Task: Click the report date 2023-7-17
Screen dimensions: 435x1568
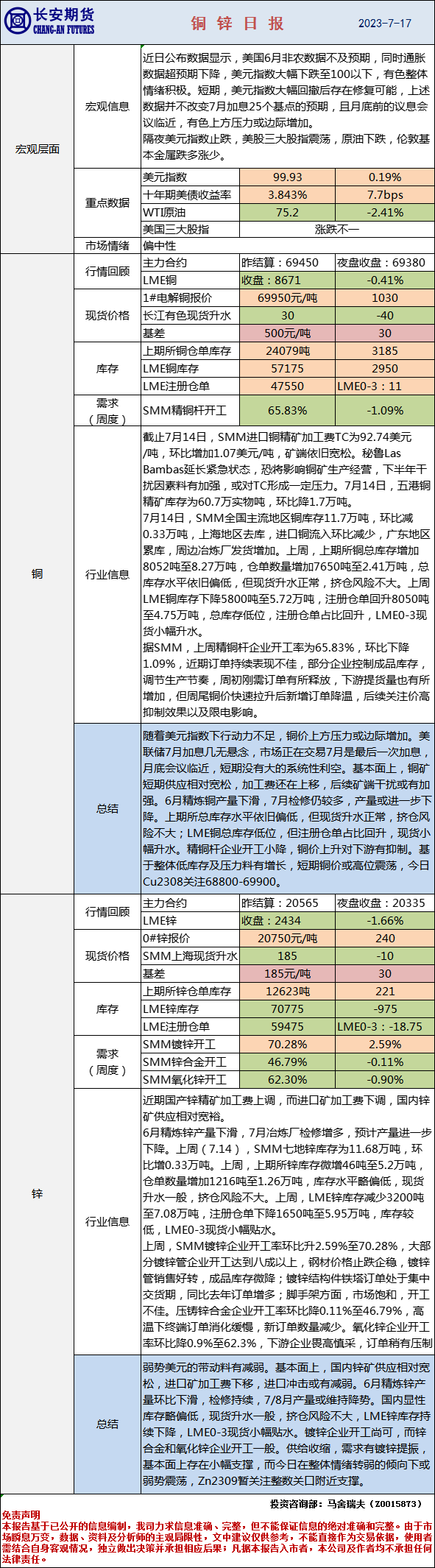Action: coord(384,24)
